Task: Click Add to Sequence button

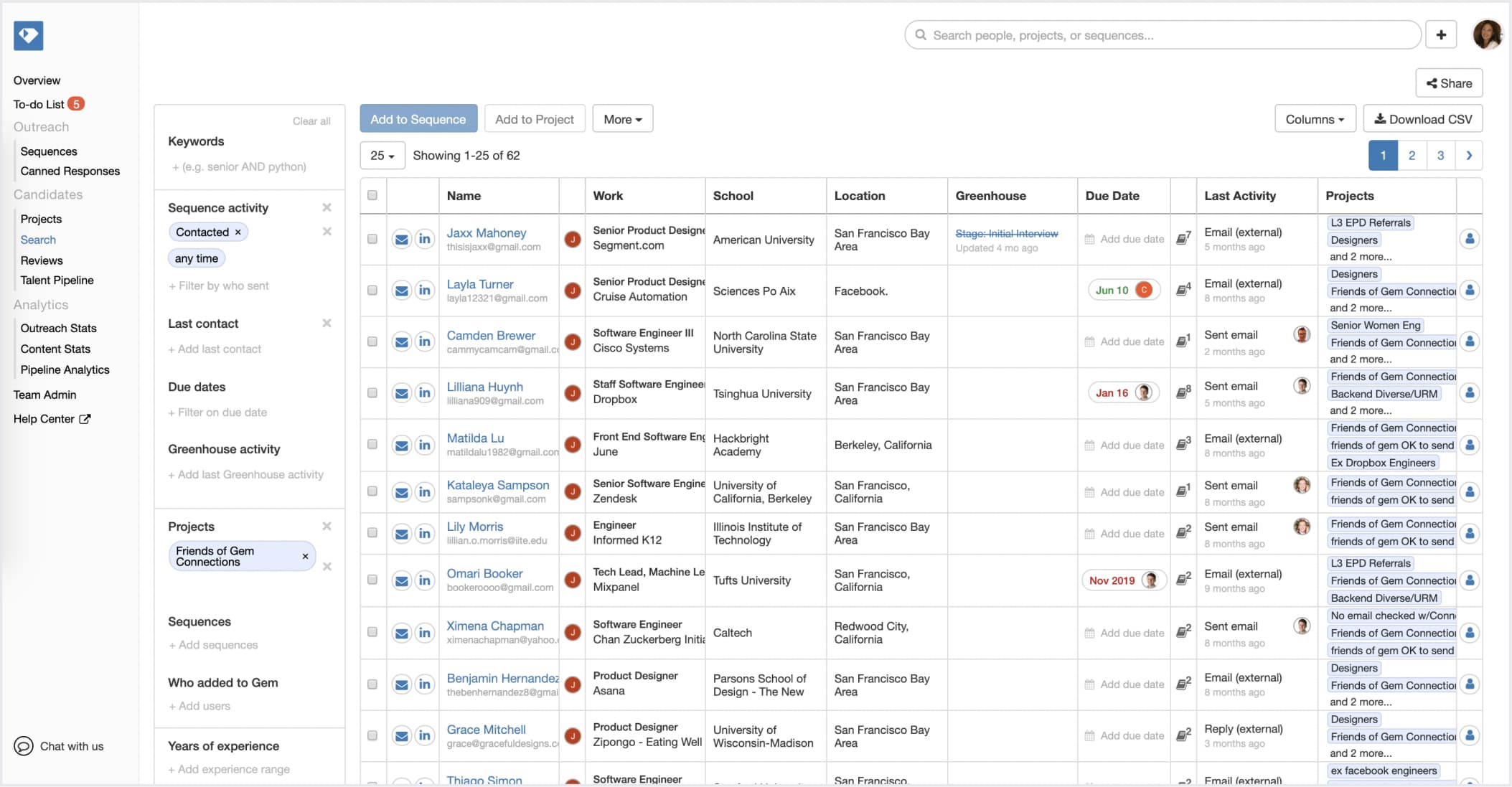Action: (418, 119)
